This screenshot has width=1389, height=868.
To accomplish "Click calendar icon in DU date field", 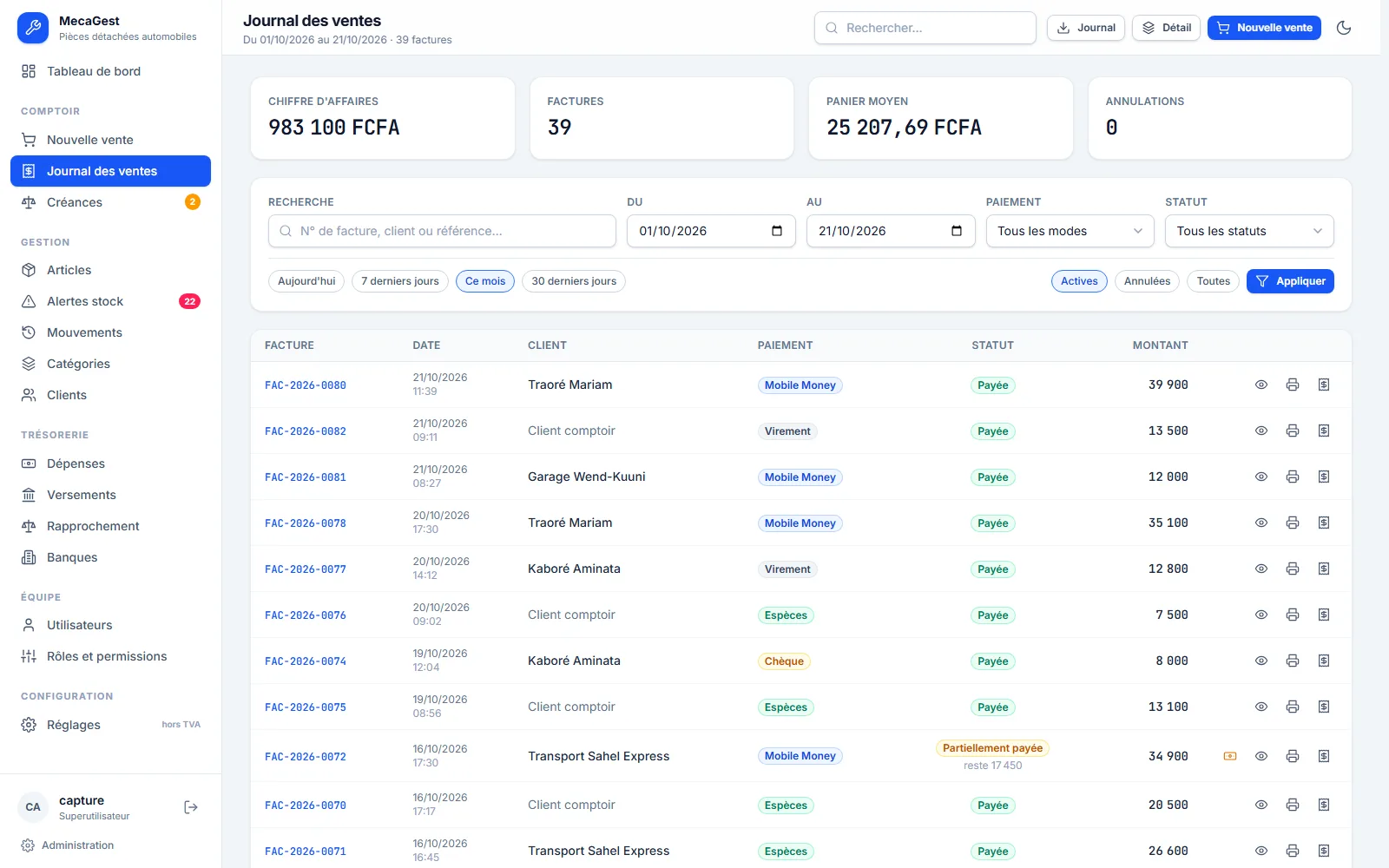I will coord(777,231).
